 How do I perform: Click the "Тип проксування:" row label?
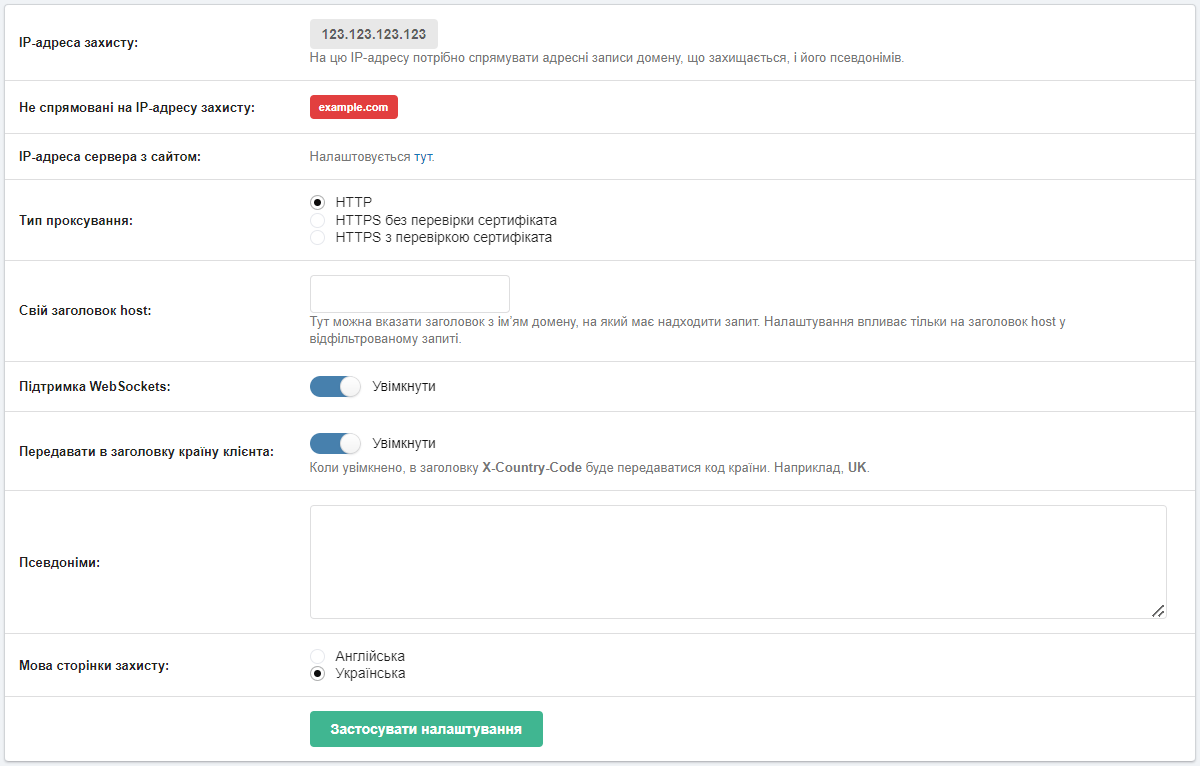pos(76,220)
